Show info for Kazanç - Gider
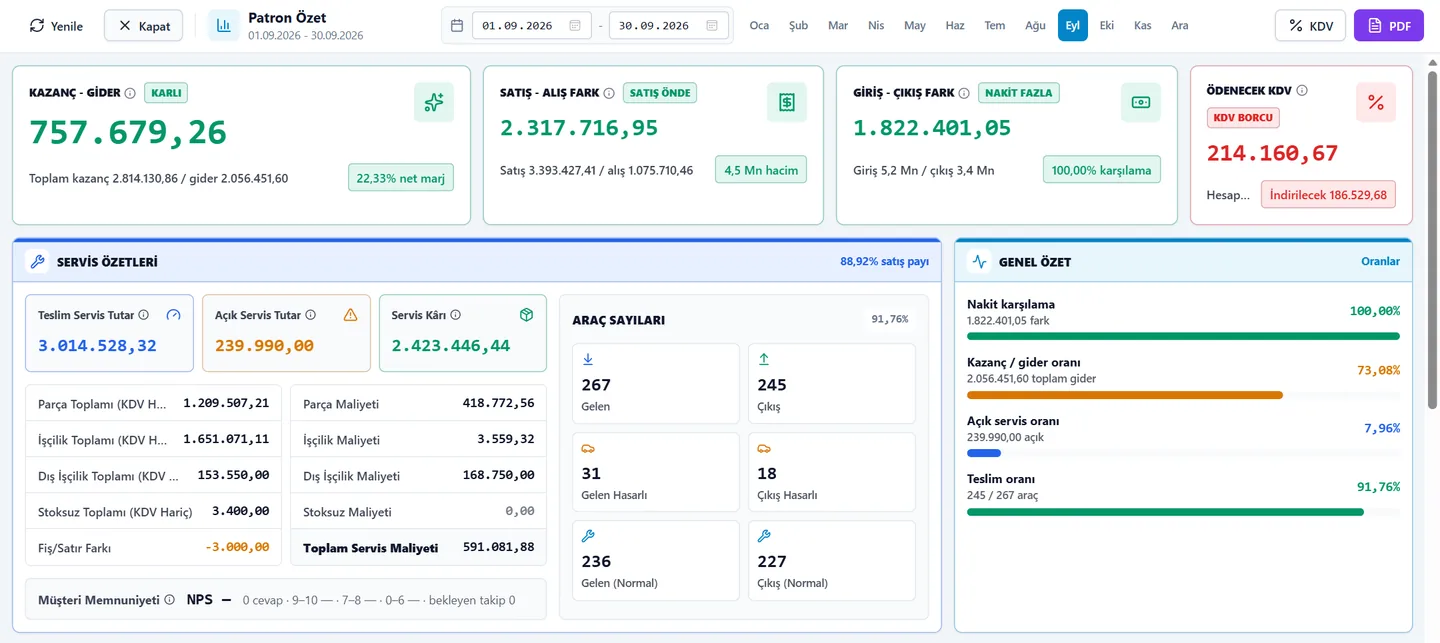The image size is (1440, 643). point(130,93)
